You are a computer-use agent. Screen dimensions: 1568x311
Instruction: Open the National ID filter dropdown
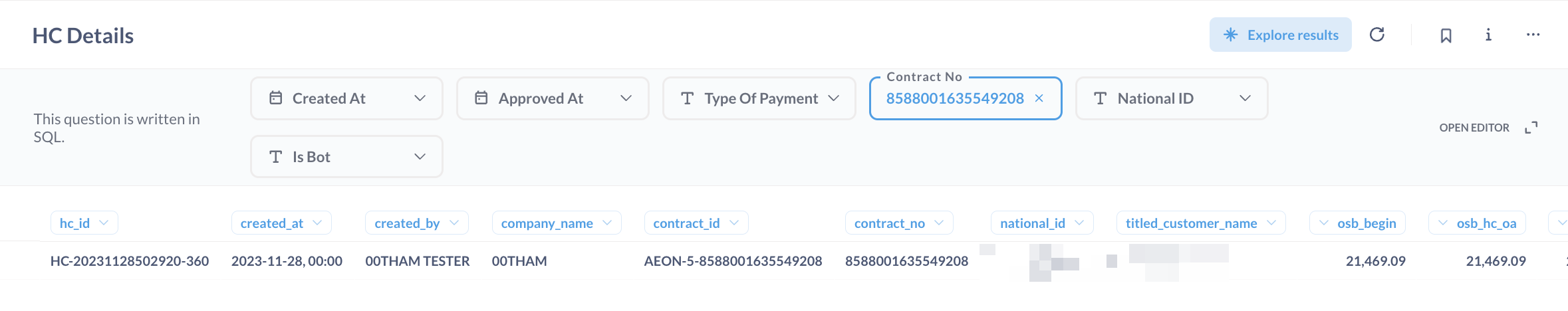[x=1171, y=98]
